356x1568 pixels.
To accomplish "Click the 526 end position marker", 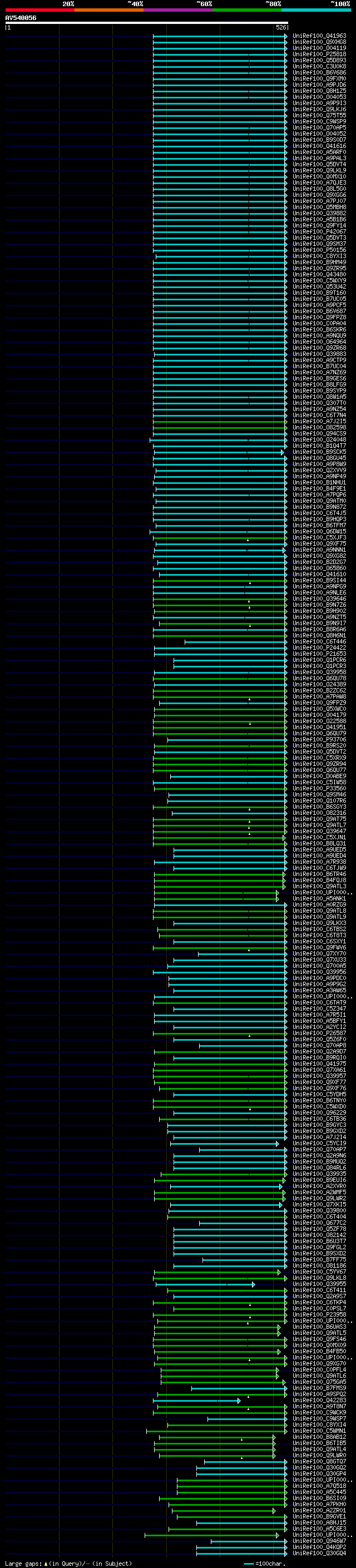I will click(x=280, y=27).
